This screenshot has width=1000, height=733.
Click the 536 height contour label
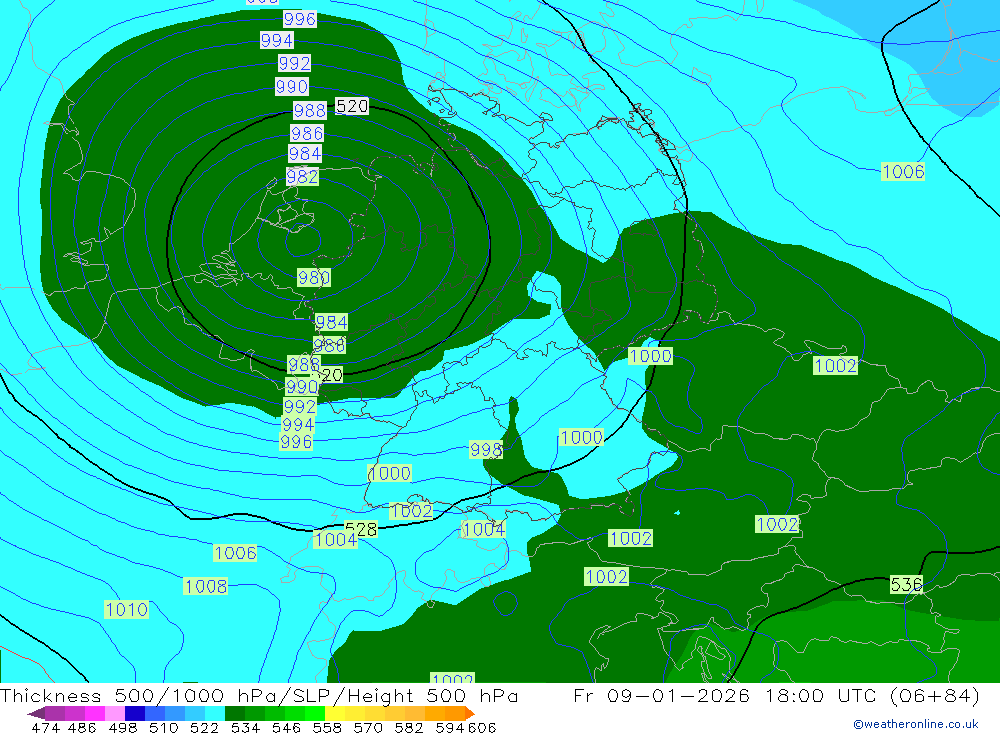pyautogui.click(x=906, y=584)
